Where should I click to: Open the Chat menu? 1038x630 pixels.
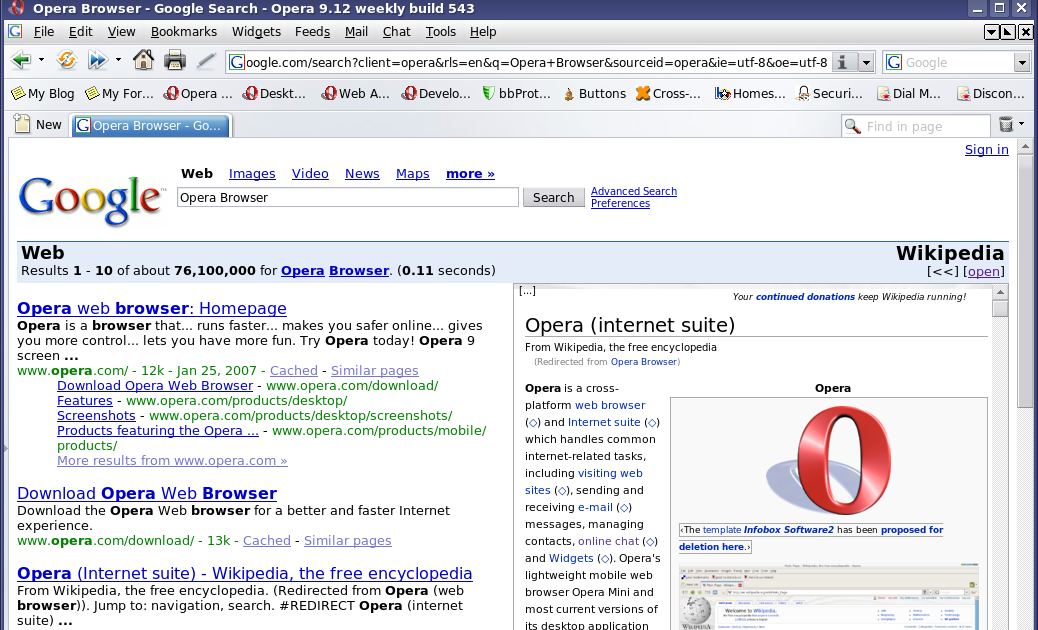396,32
